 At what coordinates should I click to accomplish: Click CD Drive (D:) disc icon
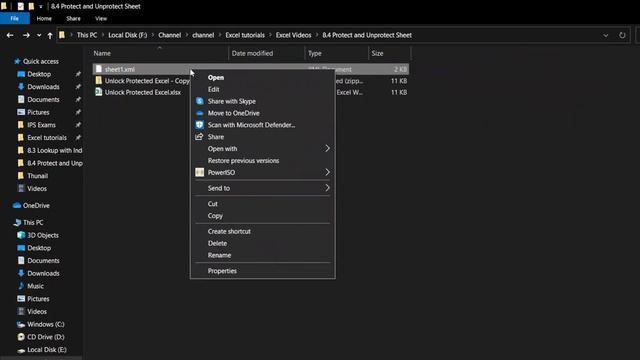(x=21, y=337)
